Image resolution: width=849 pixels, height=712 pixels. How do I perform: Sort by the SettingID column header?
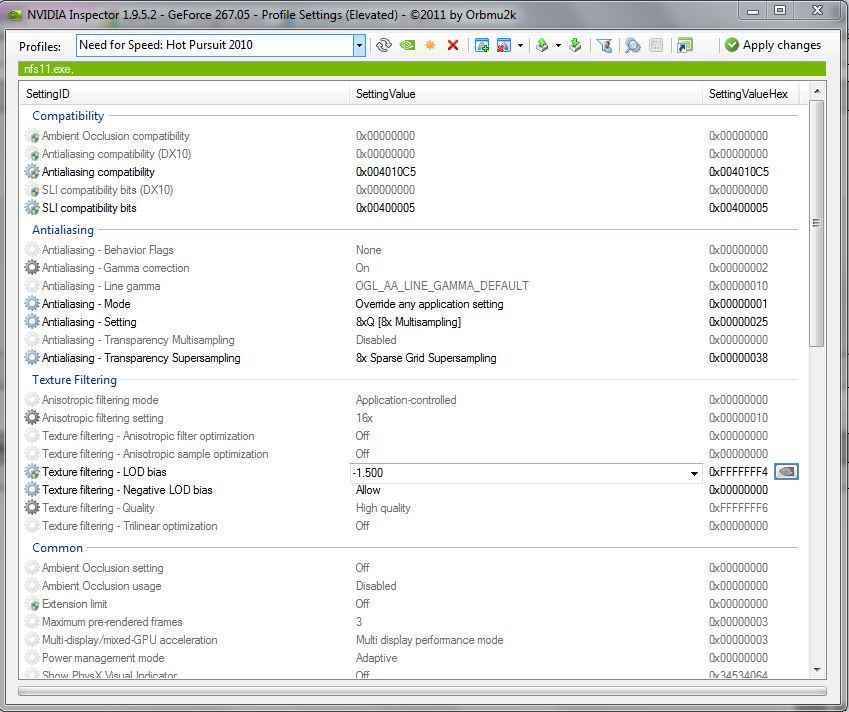(185, 94)
